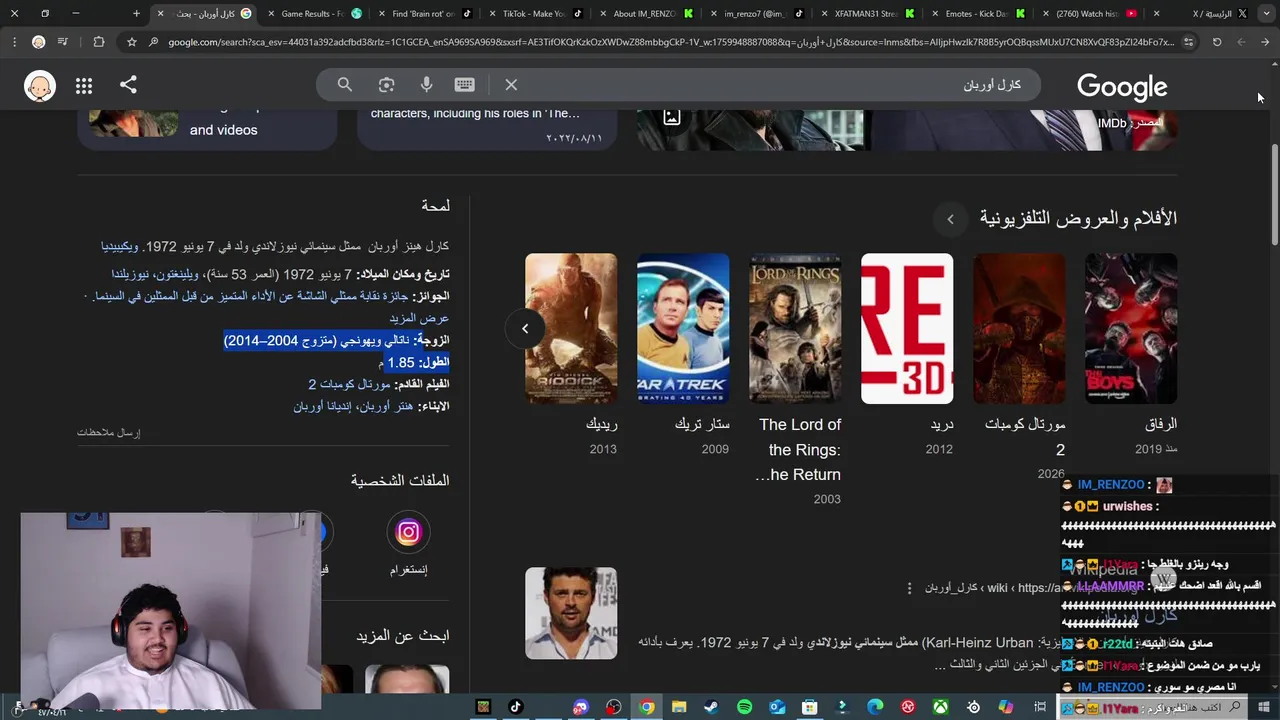Screen dimensions: 1280x720
Task: Open the هنتر أوربان children link
Action: tap(387, 406)
